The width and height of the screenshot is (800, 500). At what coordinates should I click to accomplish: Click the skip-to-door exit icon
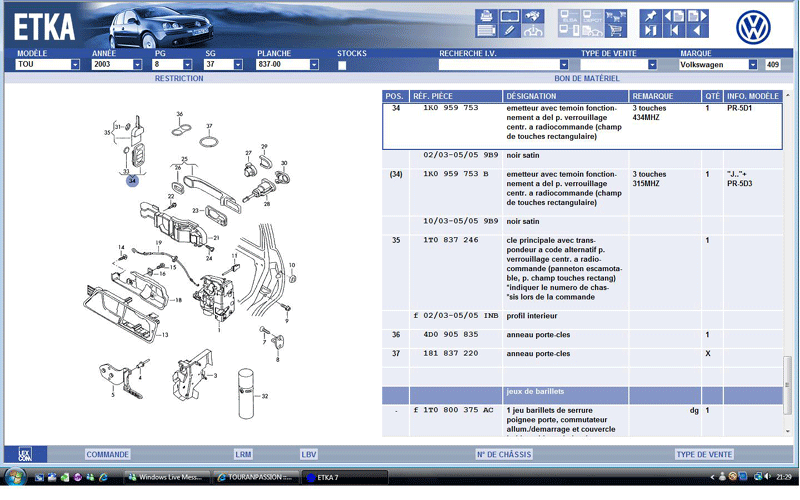[x=651, y=30]
